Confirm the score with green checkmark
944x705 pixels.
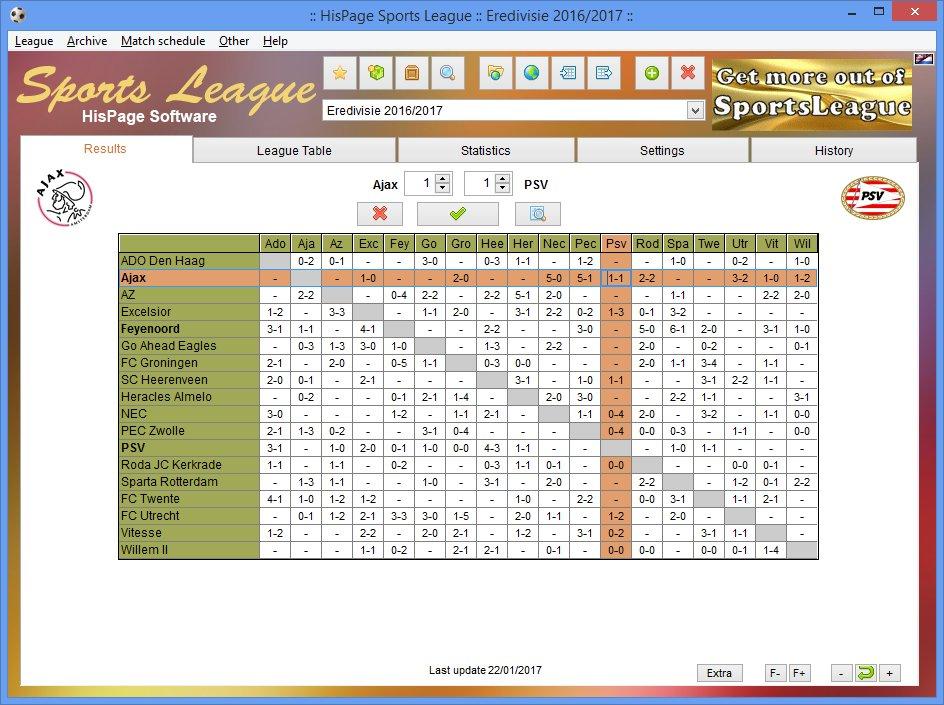point(458,214)
